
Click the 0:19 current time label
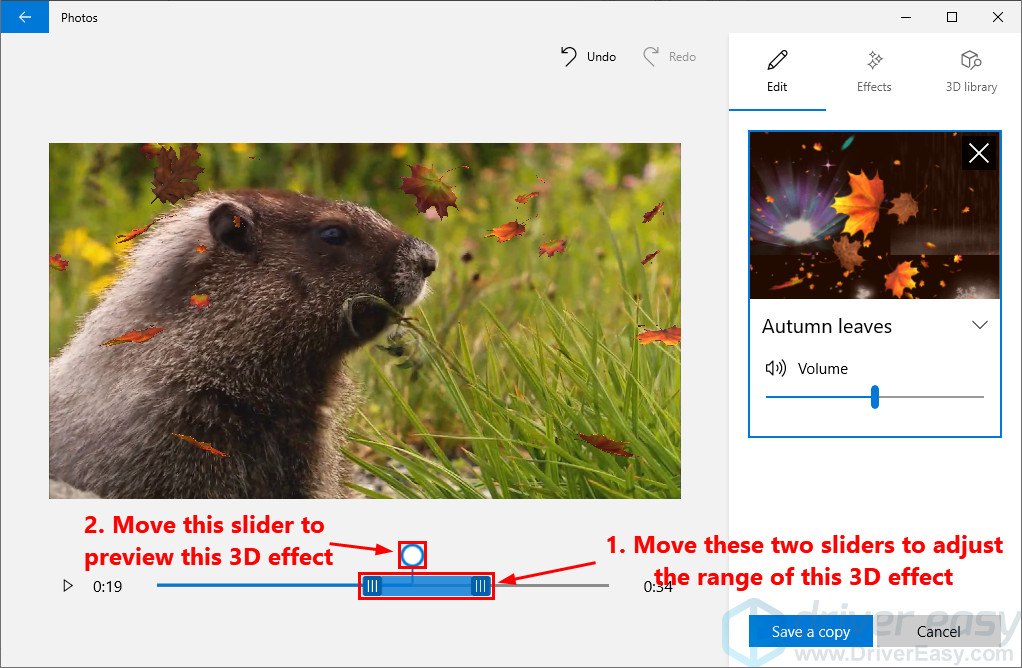point(108,587)
